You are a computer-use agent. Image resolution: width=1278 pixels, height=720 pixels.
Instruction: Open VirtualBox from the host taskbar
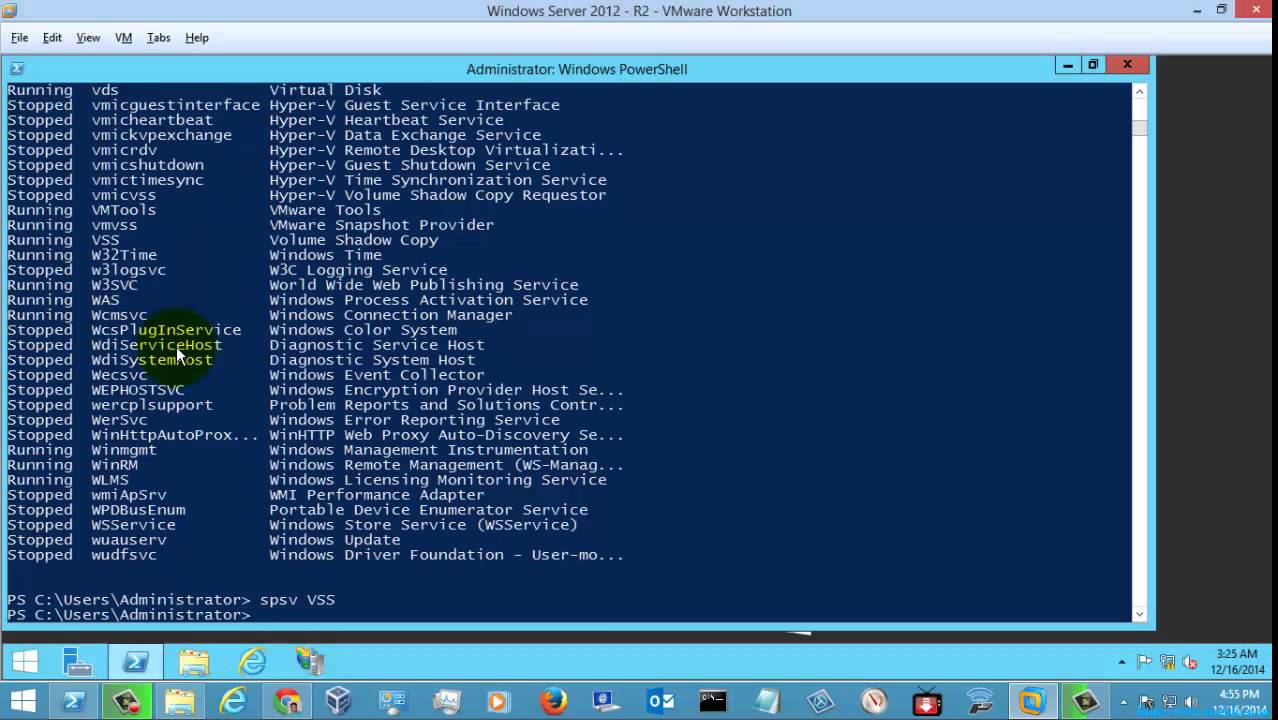[x=339, y=702]
